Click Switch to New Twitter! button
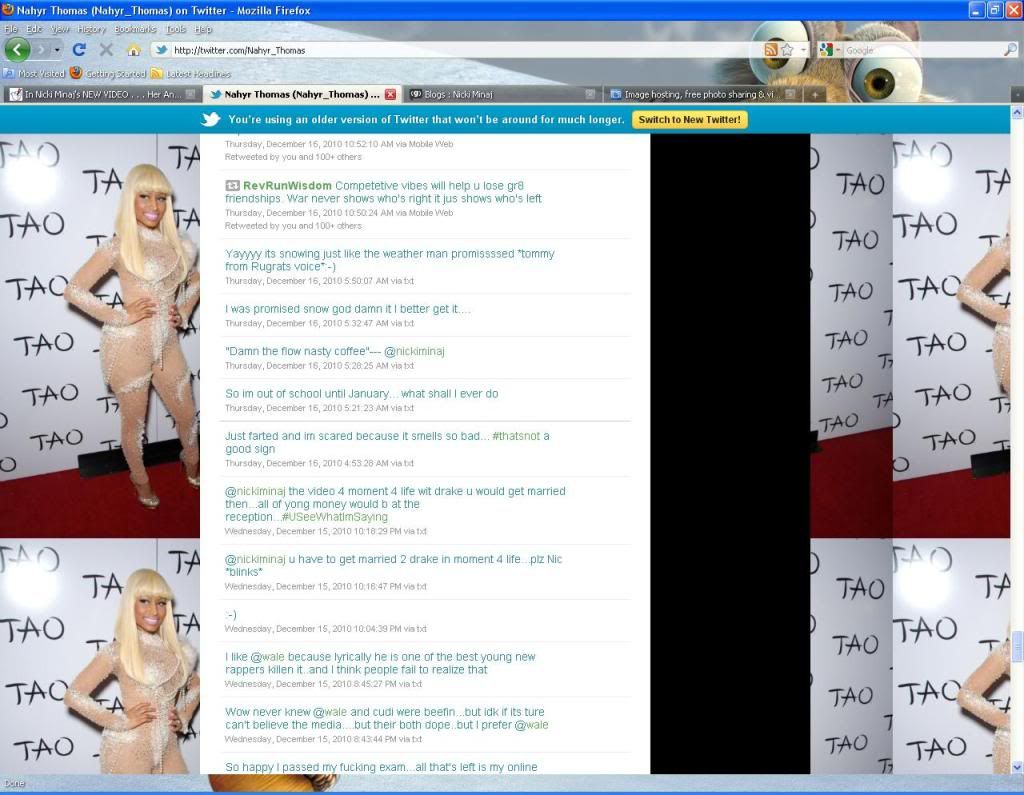This screenshot has height=795, width=1024. 690,120
